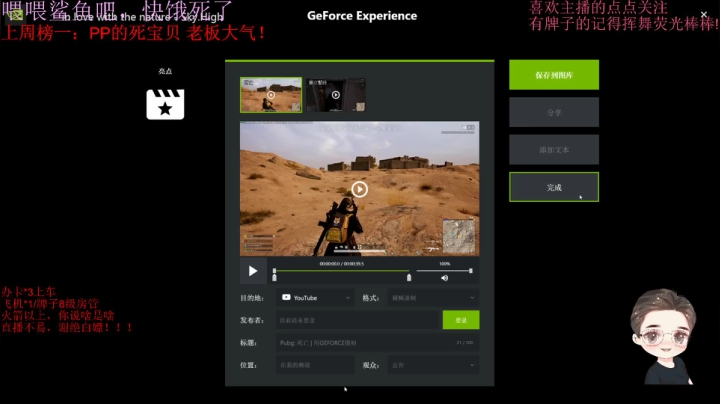Image resolution: width=720 pixels, height=404 pixels.
Task: Click the green playback progress bar
Action: (x=342, y=271)
